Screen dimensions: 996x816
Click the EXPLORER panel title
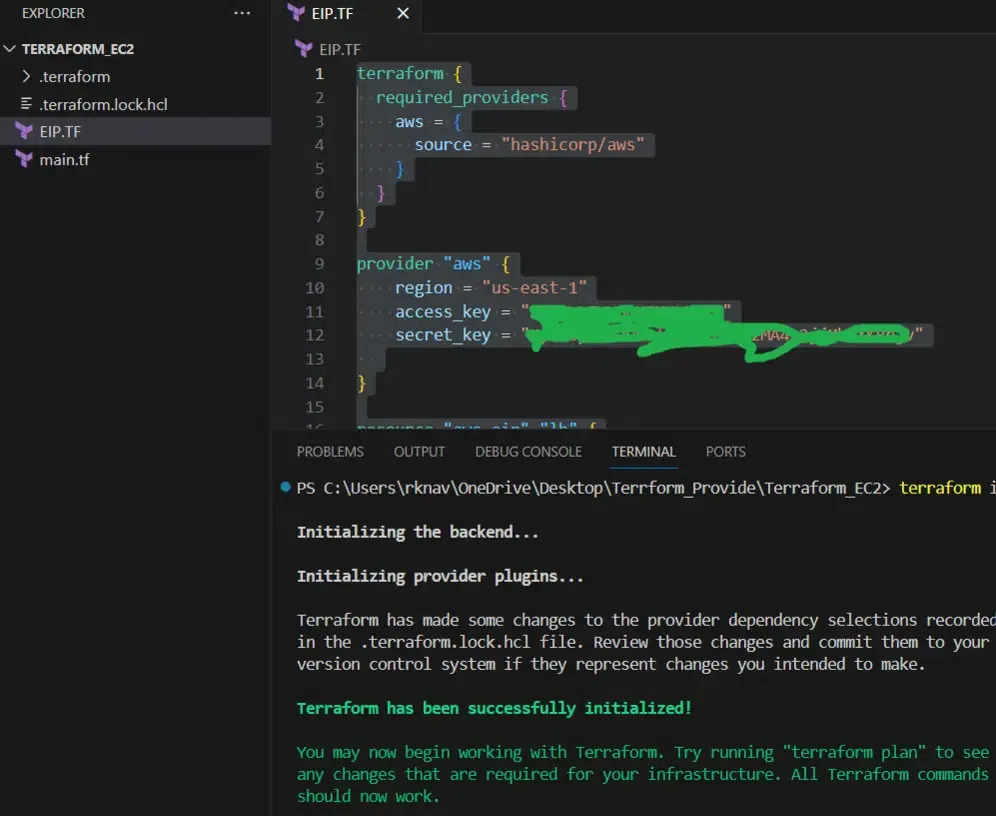(53, 13)
